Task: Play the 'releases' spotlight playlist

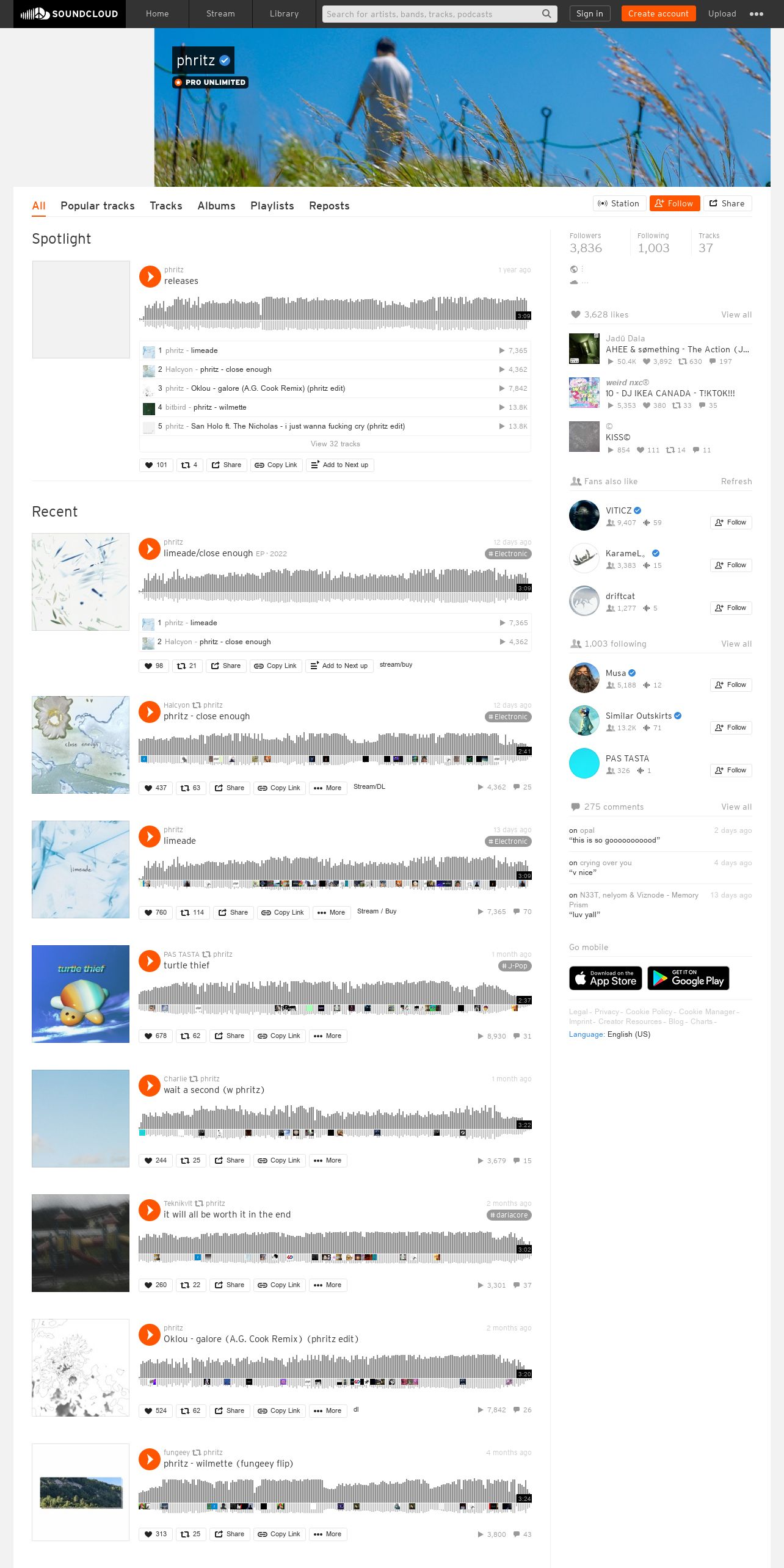Action: pos(150,276)
